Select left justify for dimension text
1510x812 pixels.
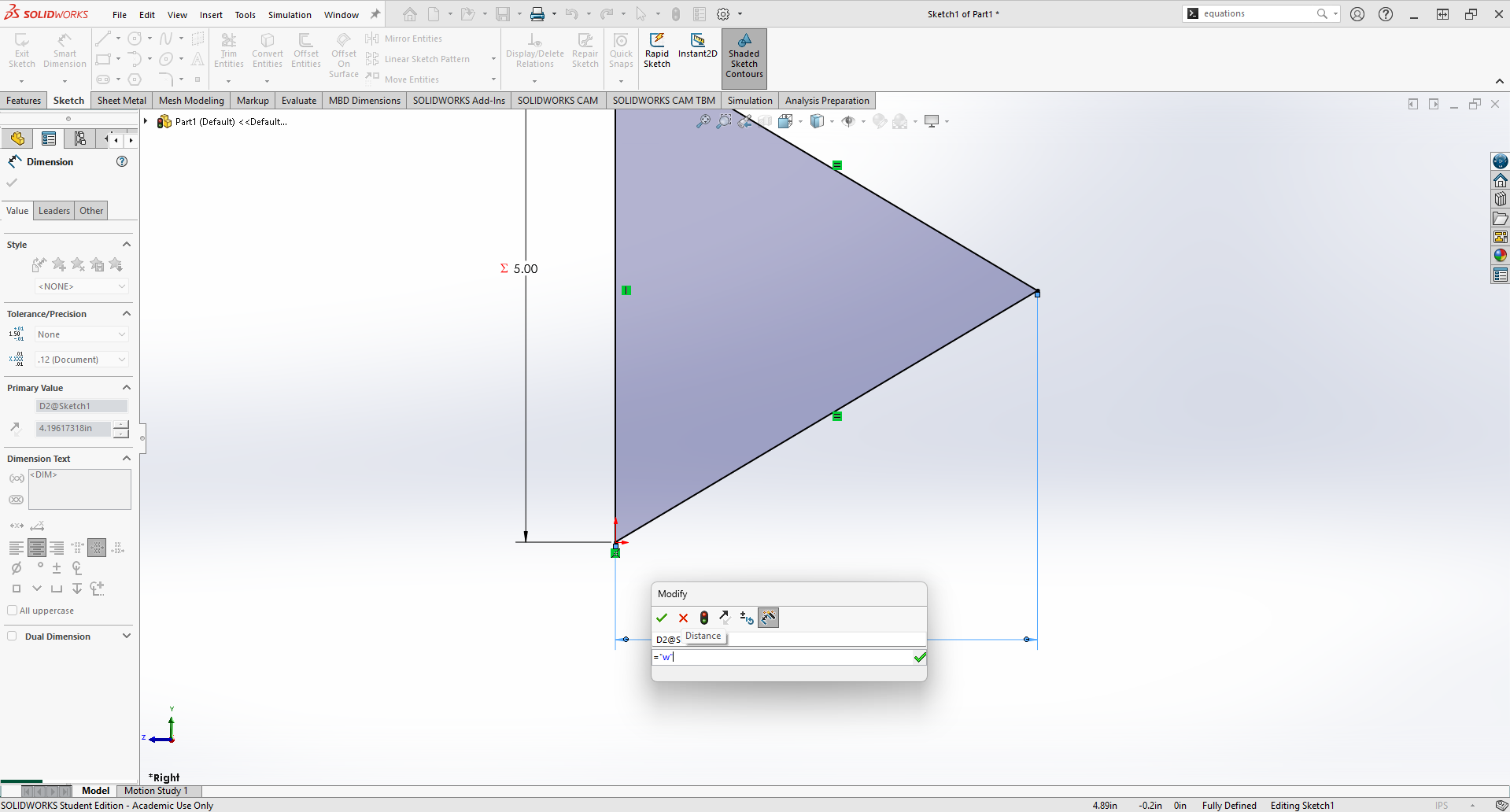point(16,548)
